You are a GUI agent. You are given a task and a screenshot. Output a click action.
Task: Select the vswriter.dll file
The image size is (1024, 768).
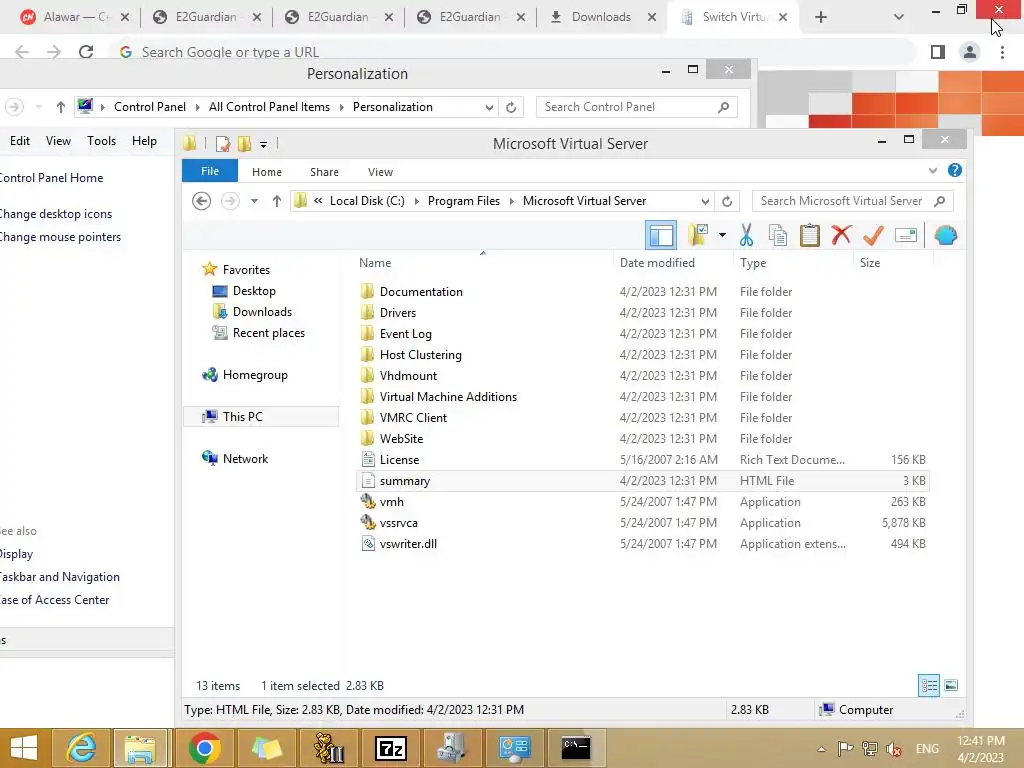point(408,543)
